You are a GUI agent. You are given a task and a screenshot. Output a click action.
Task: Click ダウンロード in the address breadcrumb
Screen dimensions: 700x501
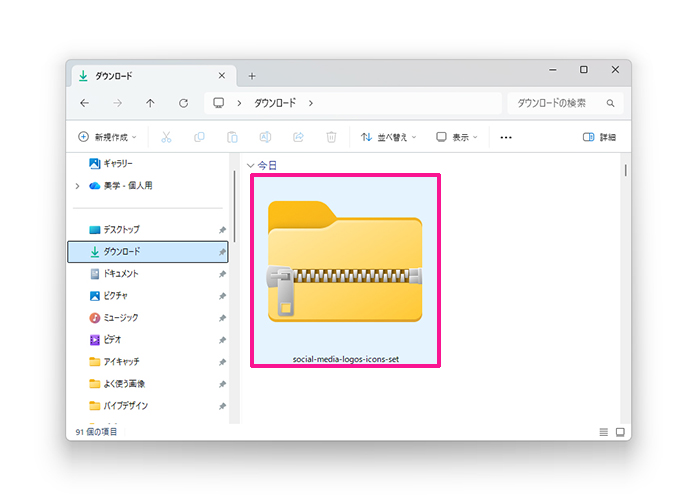[275, 103]
